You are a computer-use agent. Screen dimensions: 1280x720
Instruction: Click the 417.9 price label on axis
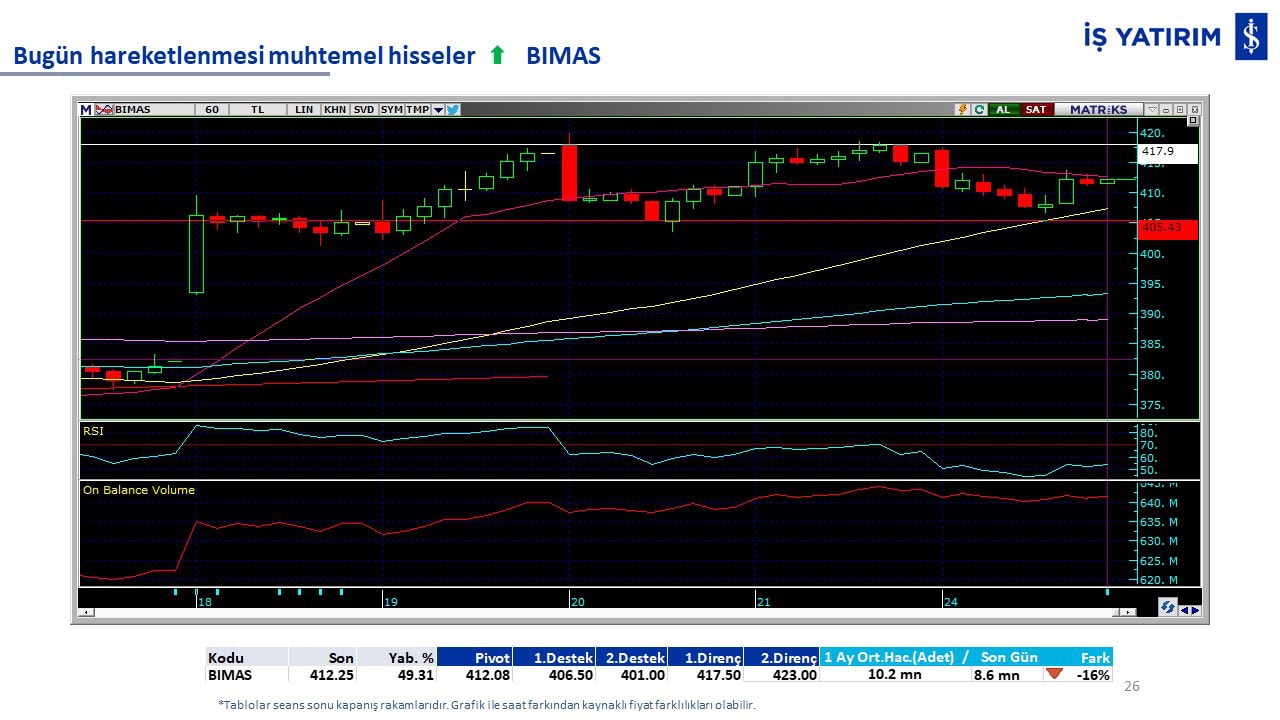(1168, 153)
